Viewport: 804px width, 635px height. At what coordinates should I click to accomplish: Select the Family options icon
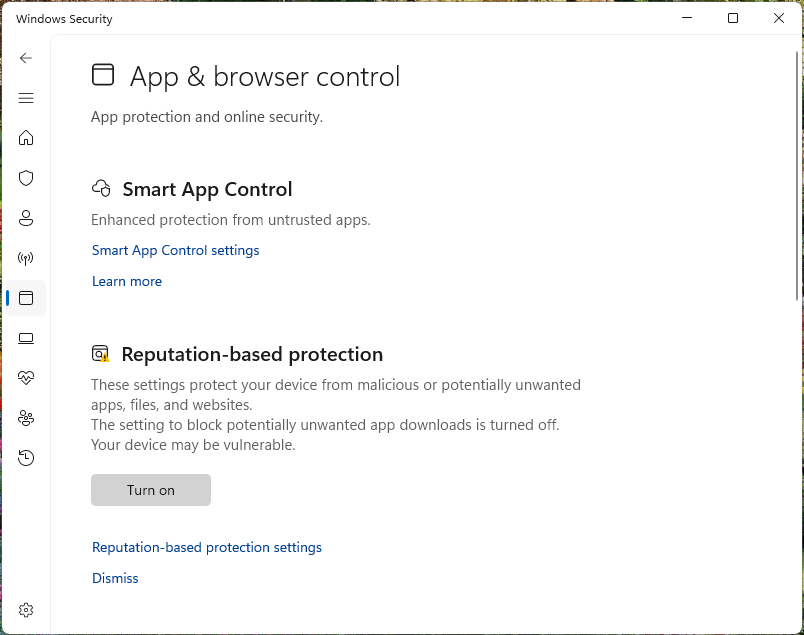click(x=26, y=418)
